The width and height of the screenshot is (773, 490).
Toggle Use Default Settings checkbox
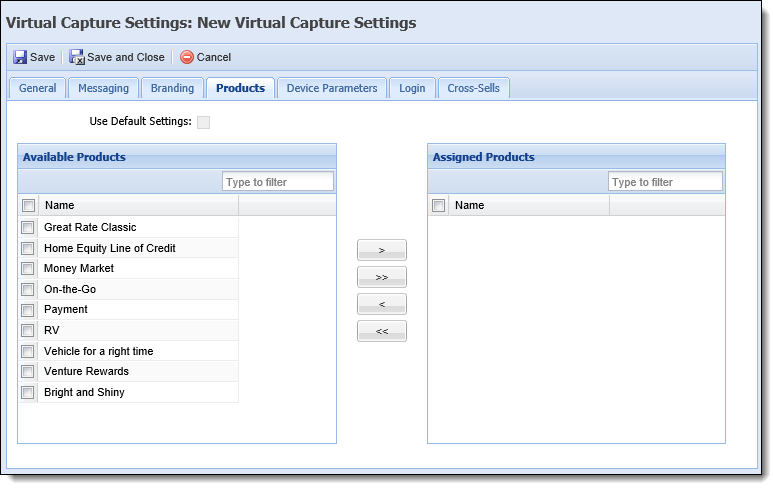204,122
